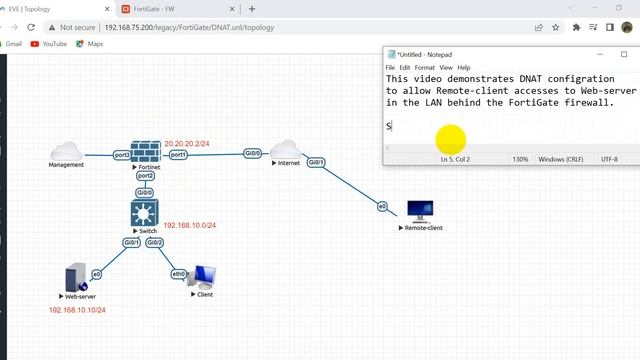Viewport: 640px width, 360px height.
Task: Open Notepad View menu
Action: click(x=446, y=67)
